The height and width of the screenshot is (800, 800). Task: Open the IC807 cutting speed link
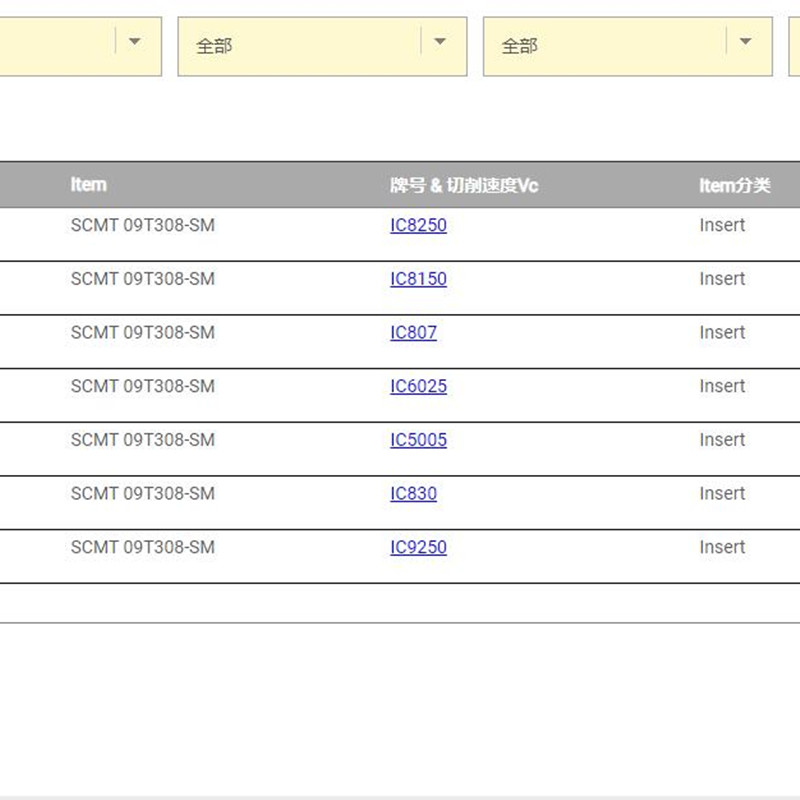click(x=413, y=333)
